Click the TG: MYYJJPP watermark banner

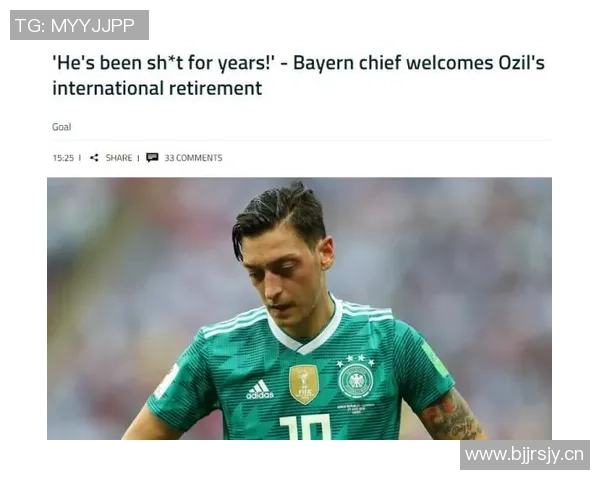click(x=79, y=25)
